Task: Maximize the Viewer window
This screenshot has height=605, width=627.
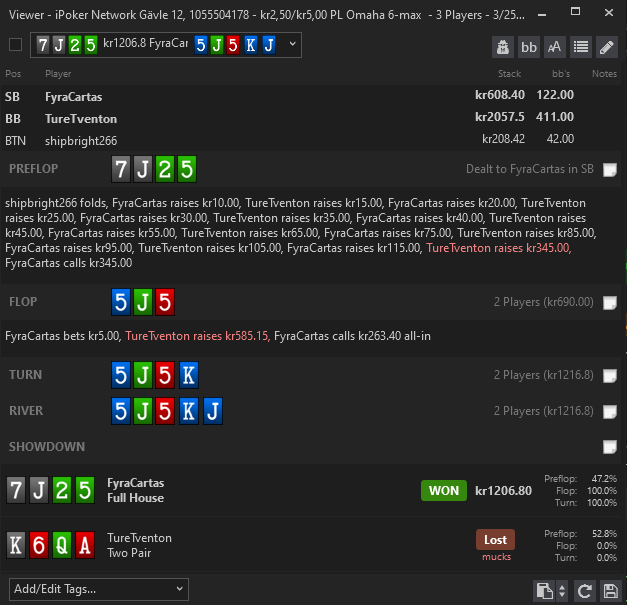Action: pyautogui.click(x=575, y=12)
